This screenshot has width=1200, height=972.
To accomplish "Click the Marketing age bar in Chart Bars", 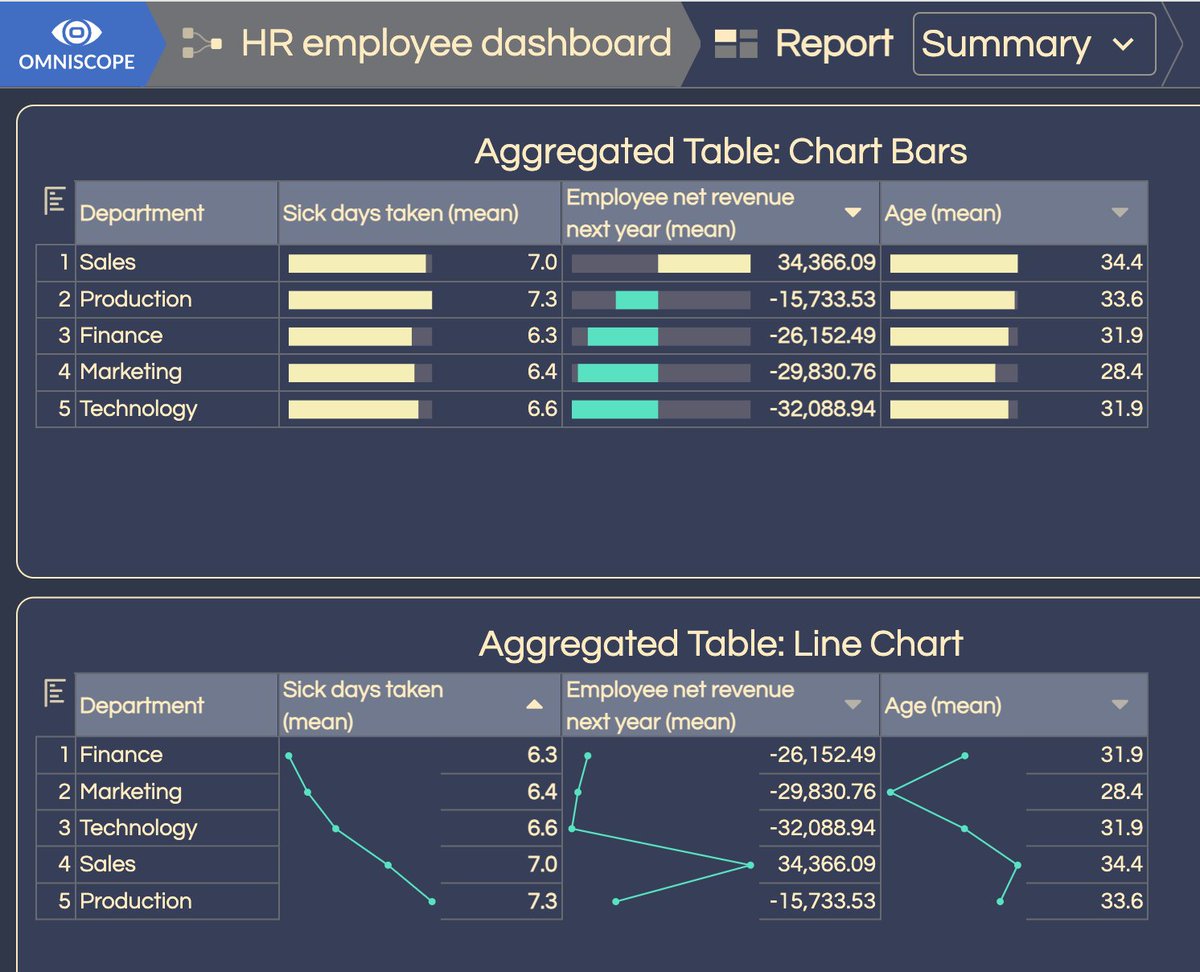I will 943,373.
